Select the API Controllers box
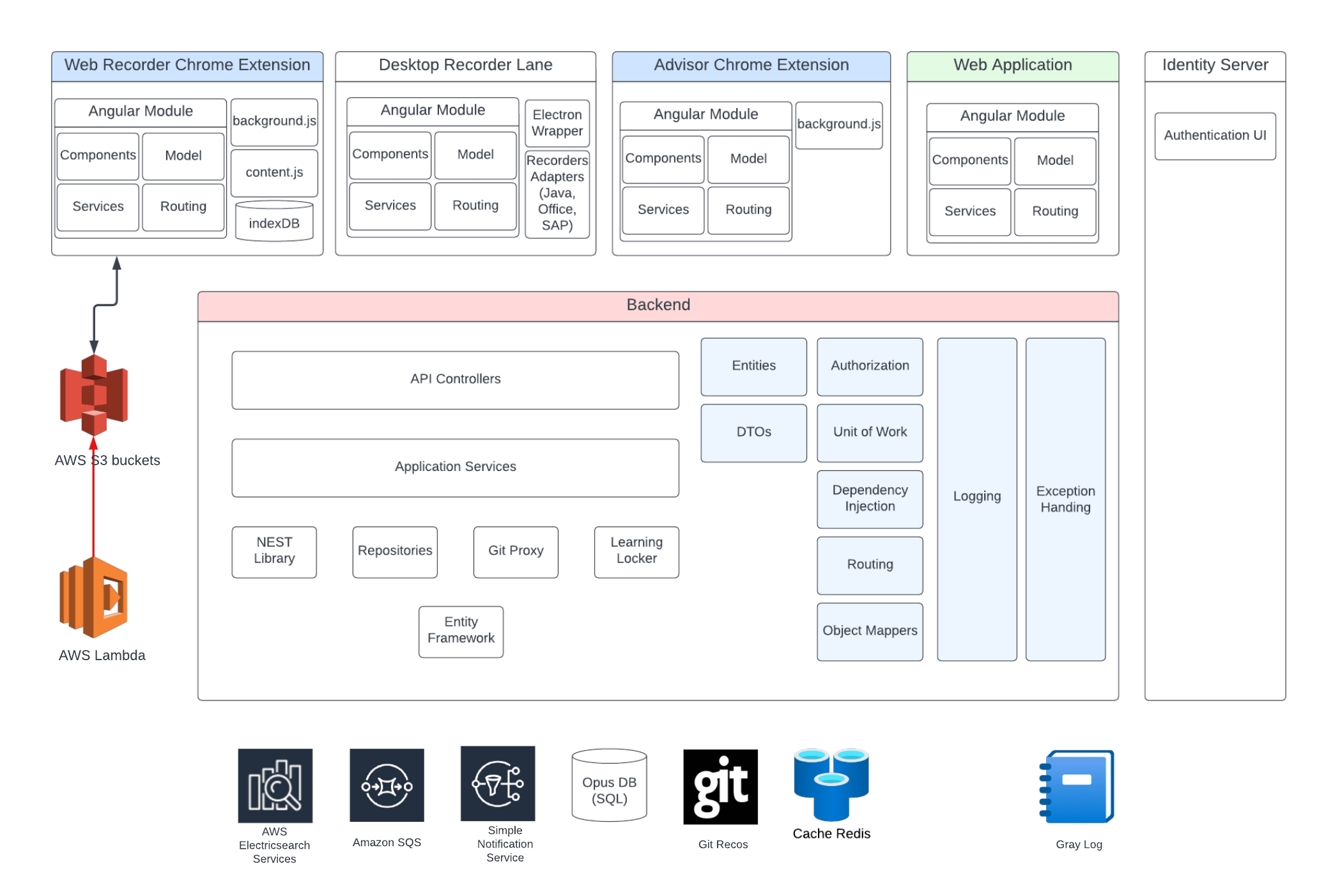The image size is (1340, 896). pyautogui.click(x=455, y=380)
